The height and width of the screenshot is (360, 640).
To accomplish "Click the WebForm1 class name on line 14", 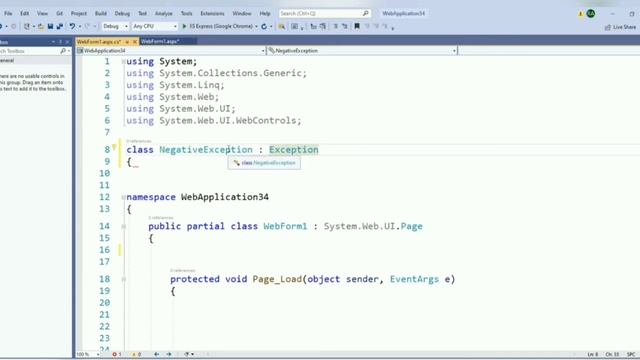I will (285, 226).
